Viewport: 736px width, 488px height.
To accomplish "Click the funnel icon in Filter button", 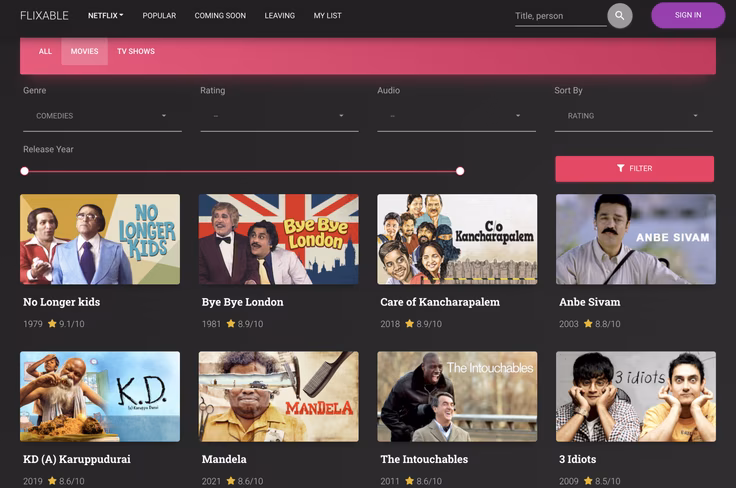I will tap(621, 168).
